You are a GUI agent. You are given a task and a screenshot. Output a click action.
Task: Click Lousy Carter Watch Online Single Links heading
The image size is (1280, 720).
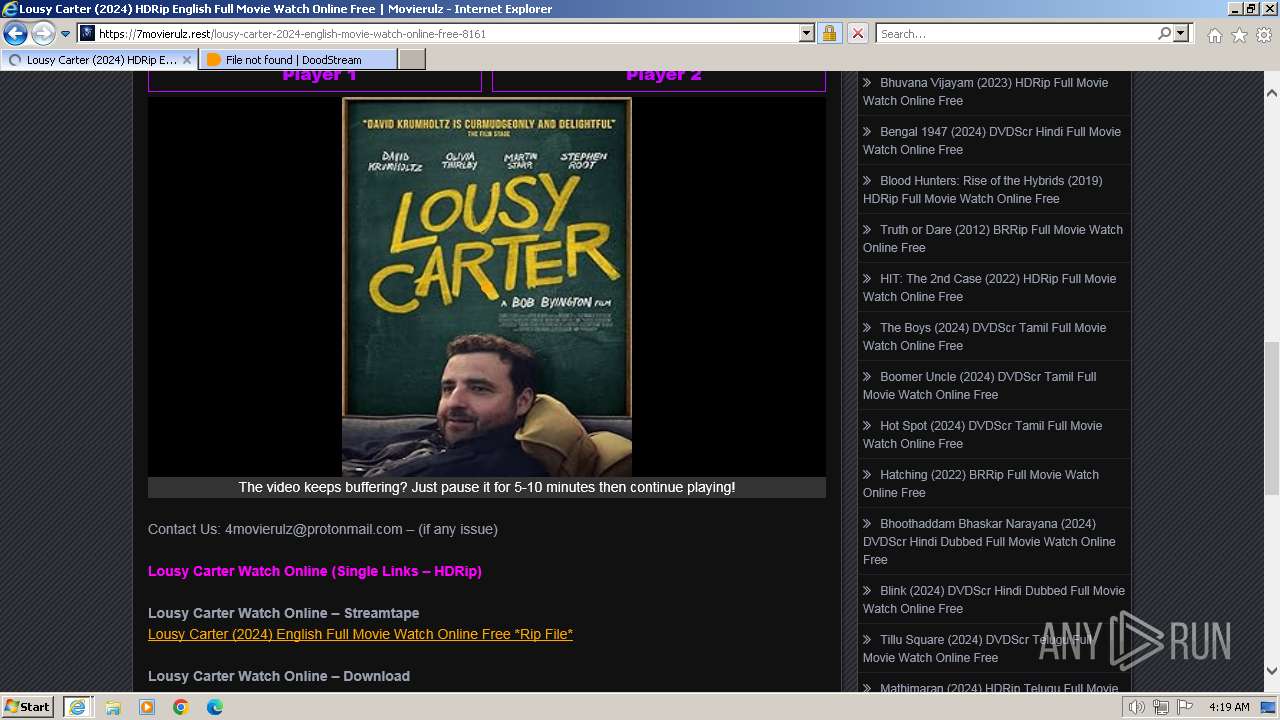315,571
